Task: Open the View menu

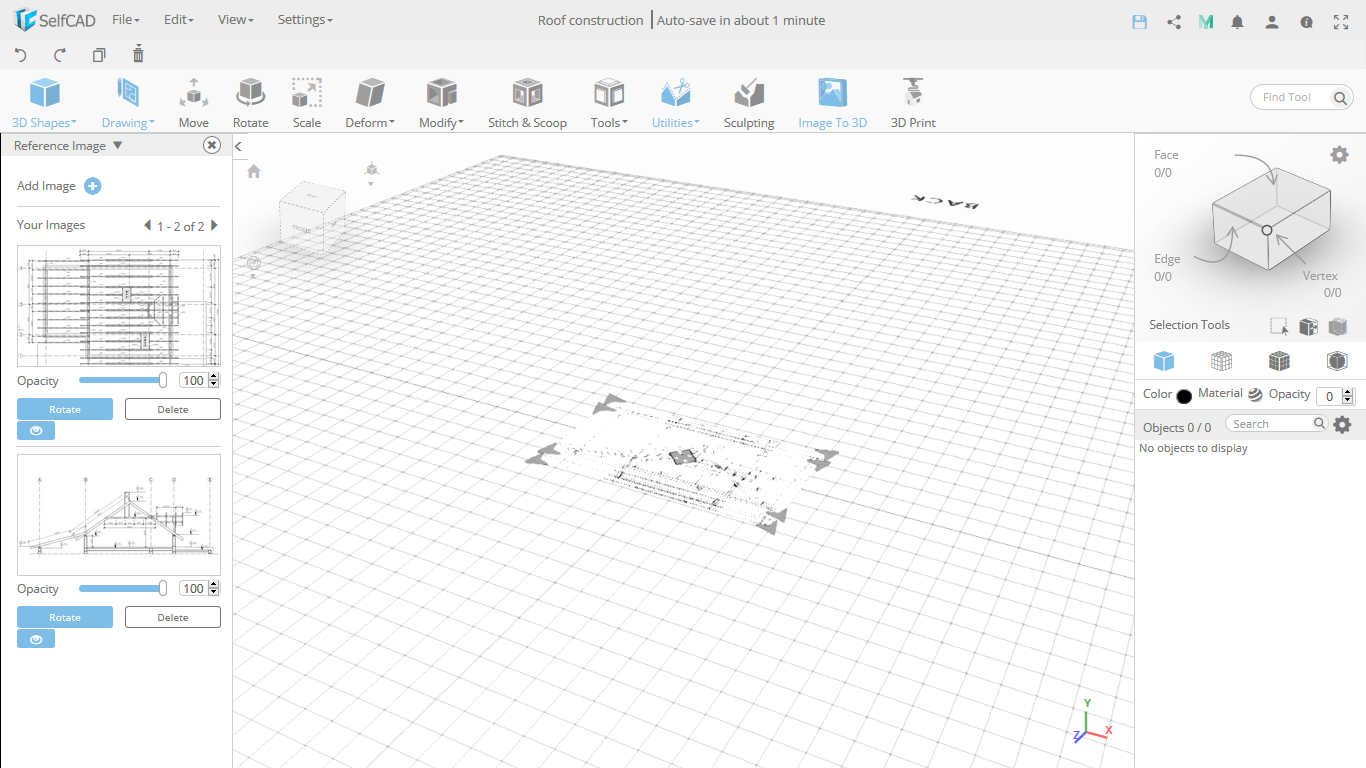Action: 236,20
